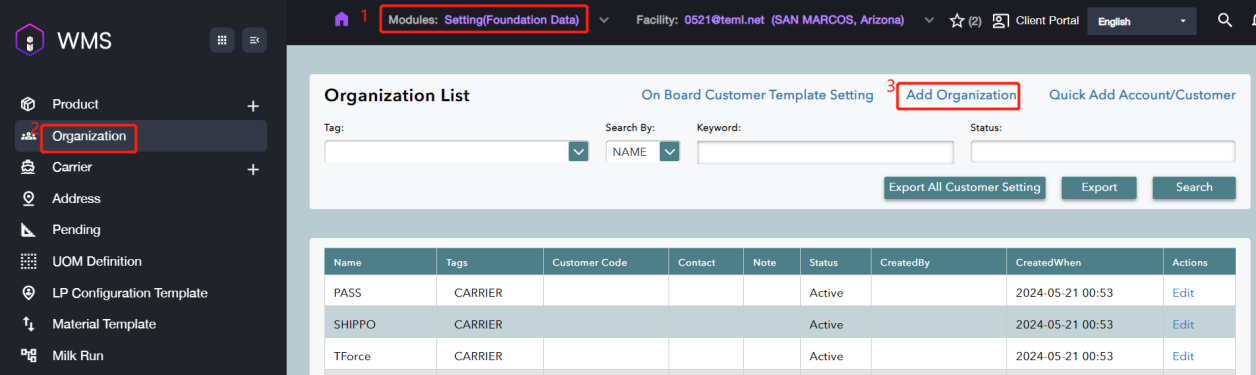Open the Facility dropdown chevron
1256x375 pixels.
click(929, 20)
